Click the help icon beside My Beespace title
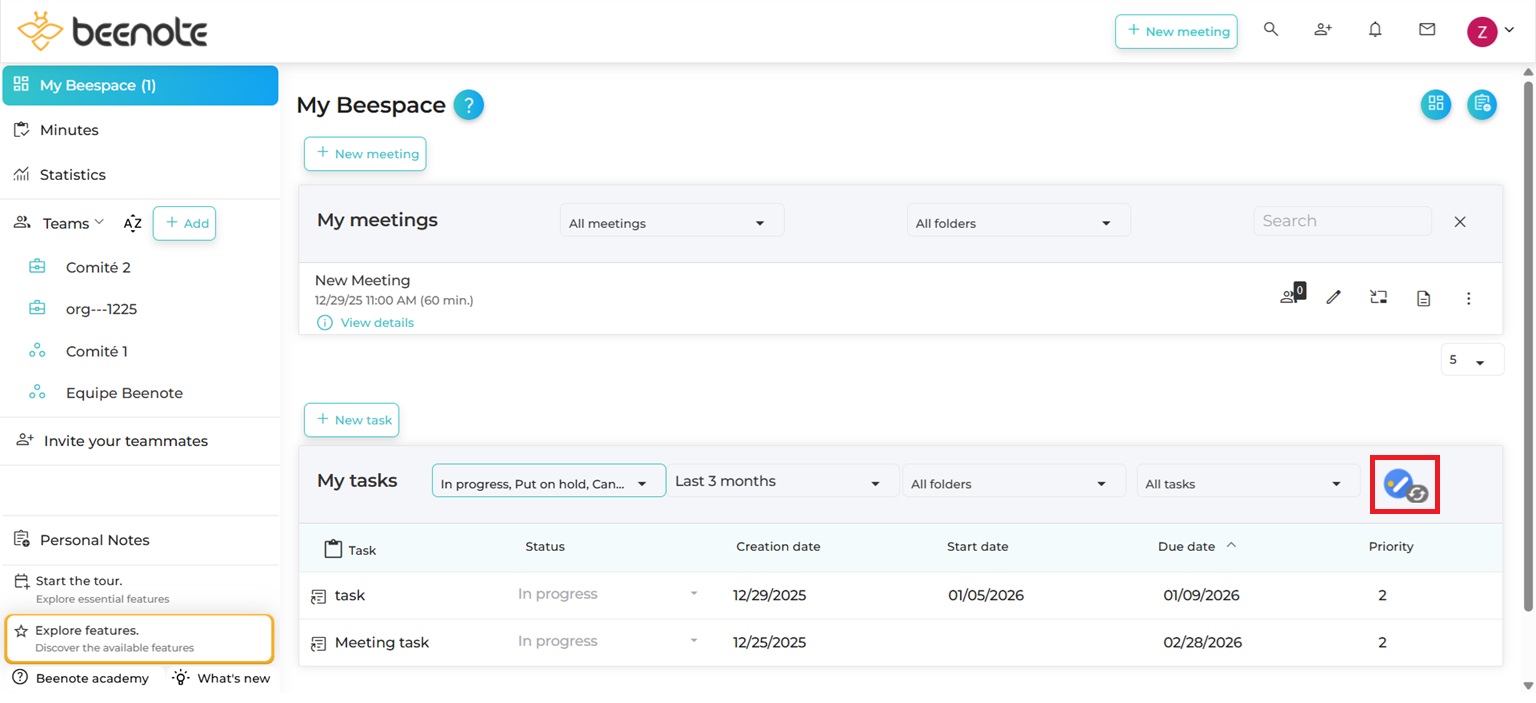The height and width of the screenshot is (703, 1536). 469,104
